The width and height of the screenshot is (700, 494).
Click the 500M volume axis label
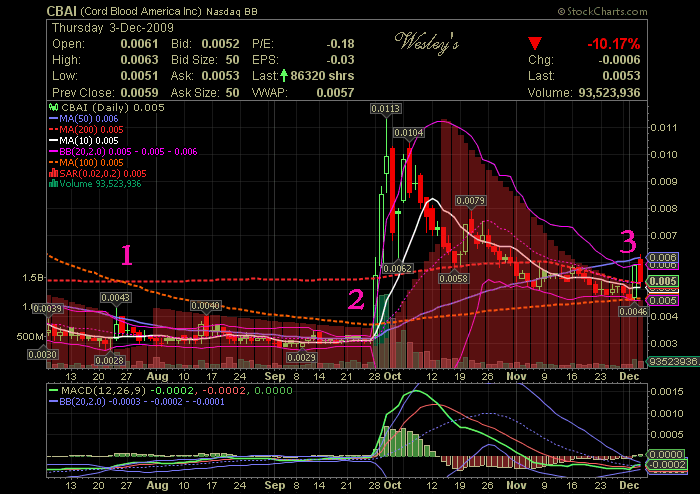30,336
